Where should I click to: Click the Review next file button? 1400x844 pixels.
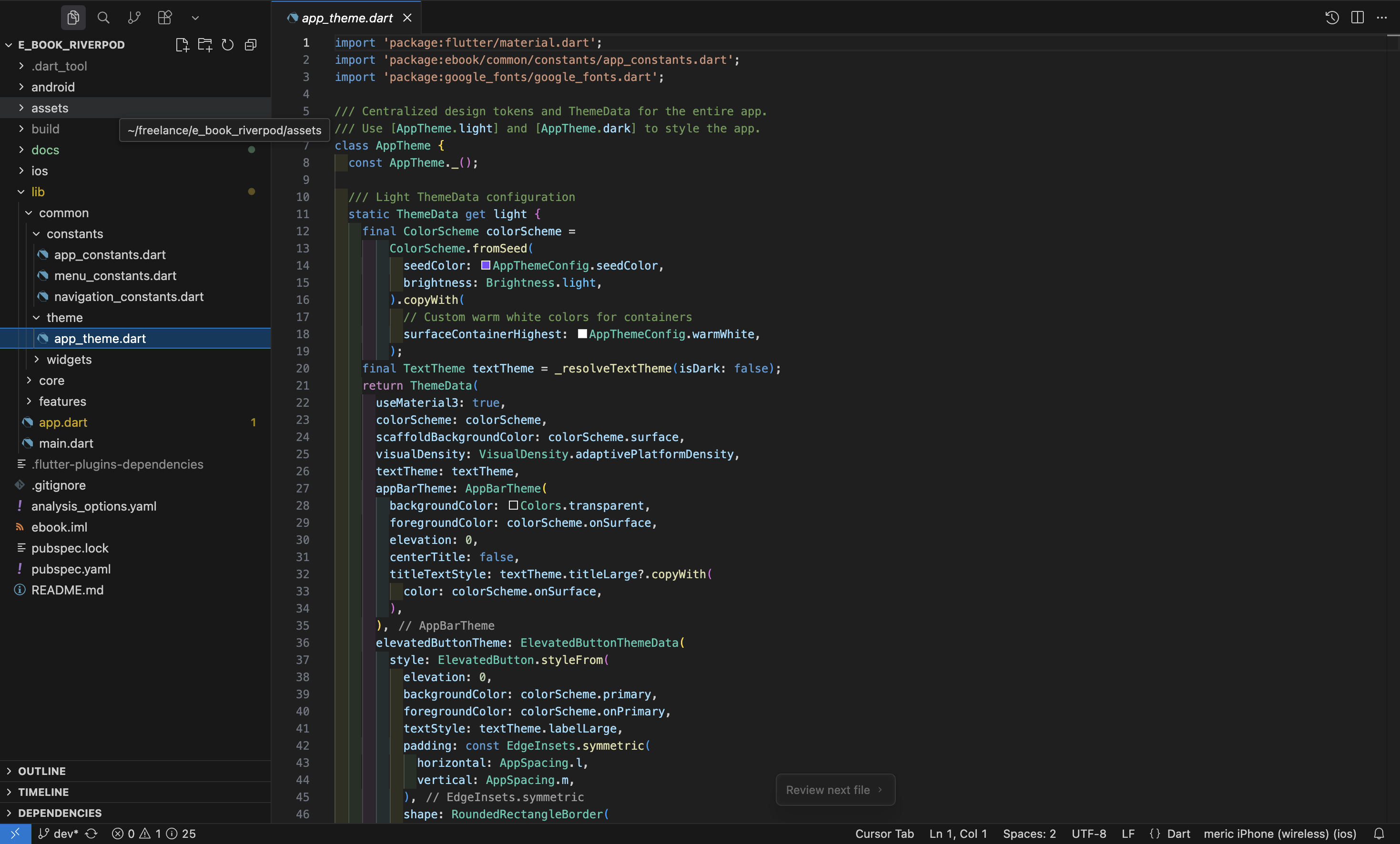(835, 790)
